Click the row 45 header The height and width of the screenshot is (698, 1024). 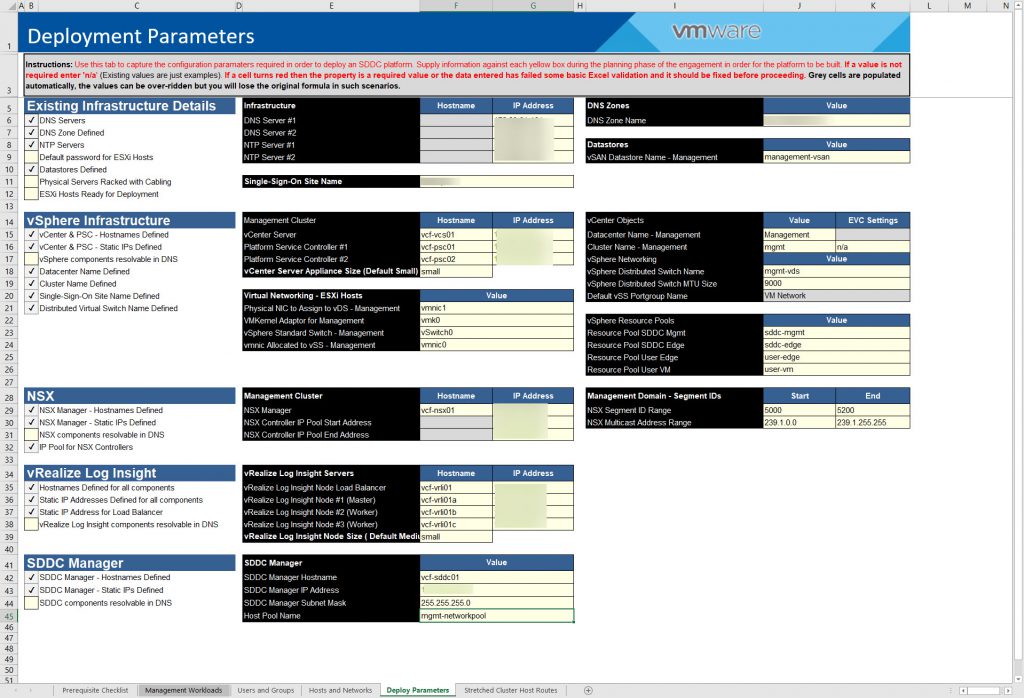[9, 617]
